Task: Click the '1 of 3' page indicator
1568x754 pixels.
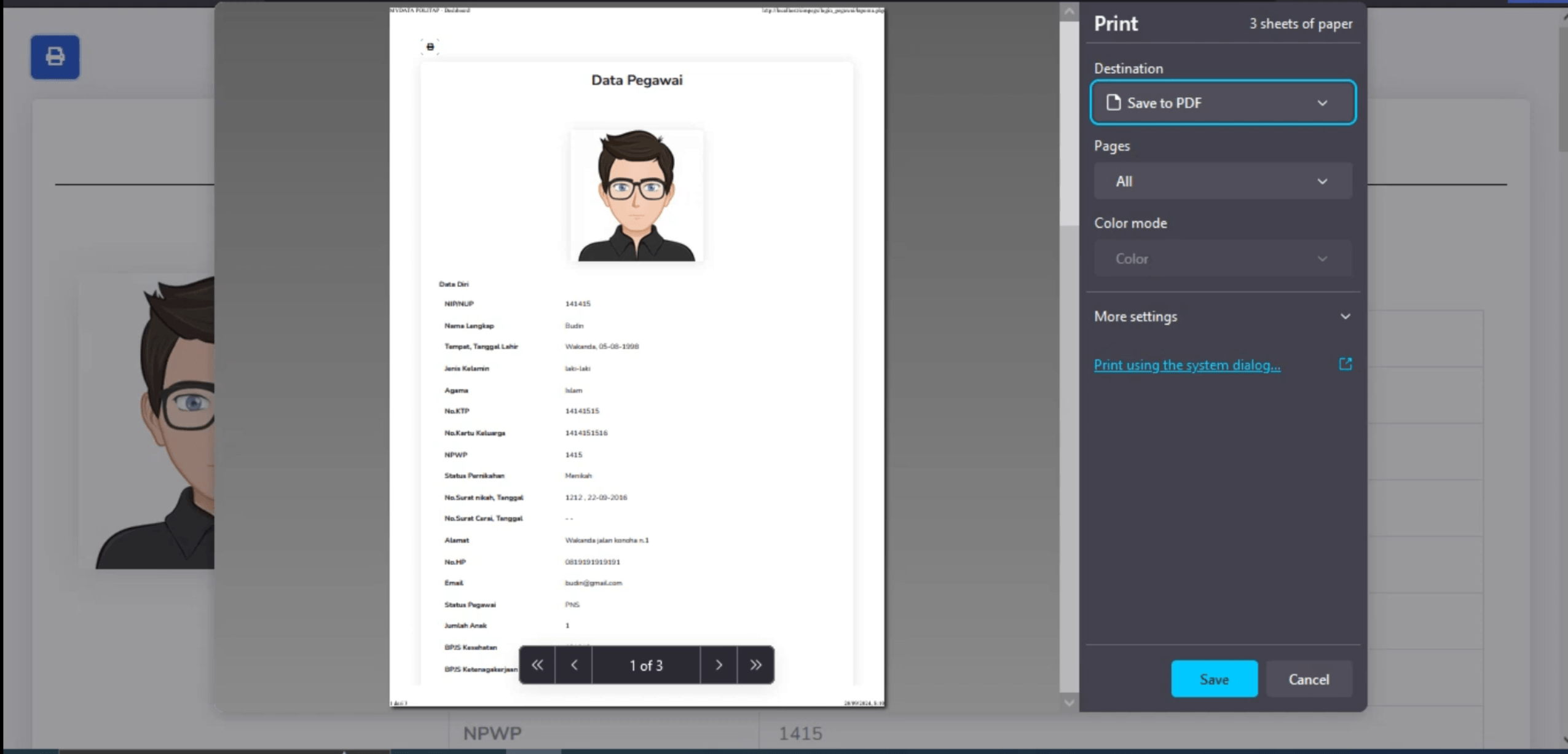Action: [x=646, y=666]
